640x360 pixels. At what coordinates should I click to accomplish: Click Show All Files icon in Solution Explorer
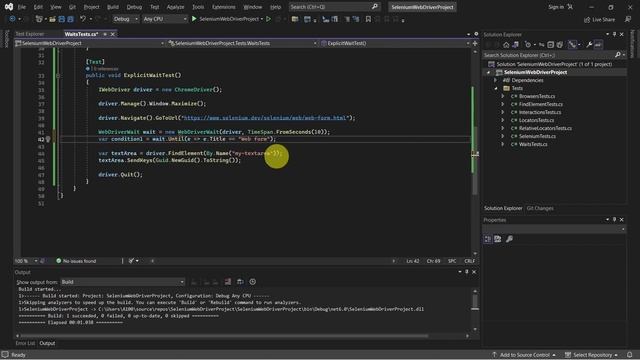560,45
